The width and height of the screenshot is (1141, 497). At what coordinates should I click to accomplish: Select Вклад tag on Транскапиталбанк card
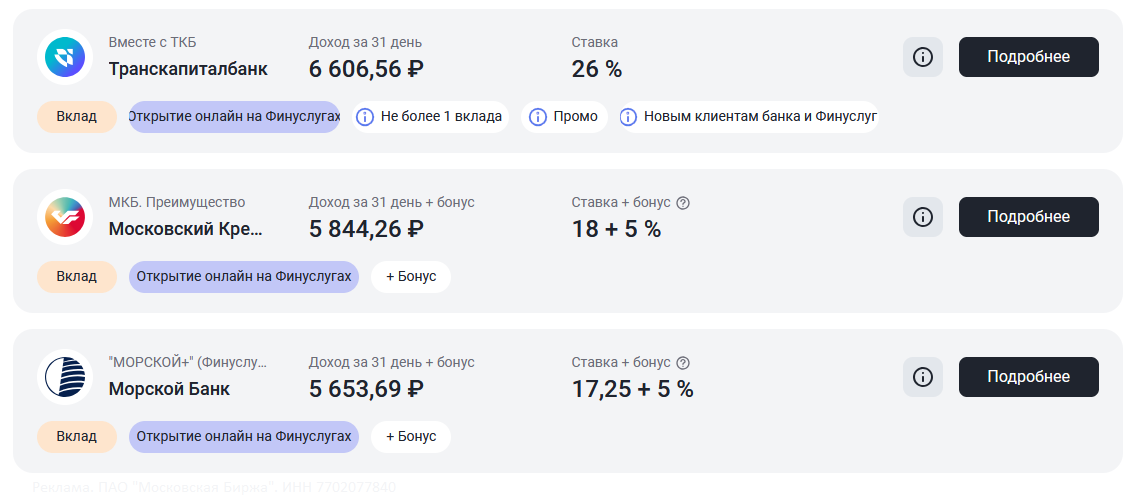(x=77, y=117)
